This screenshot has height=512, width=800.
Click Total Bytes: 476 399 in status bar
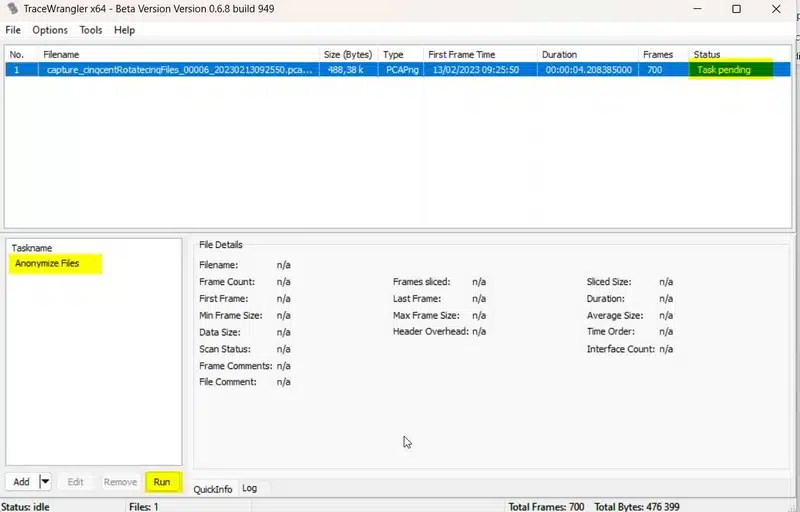637,507
